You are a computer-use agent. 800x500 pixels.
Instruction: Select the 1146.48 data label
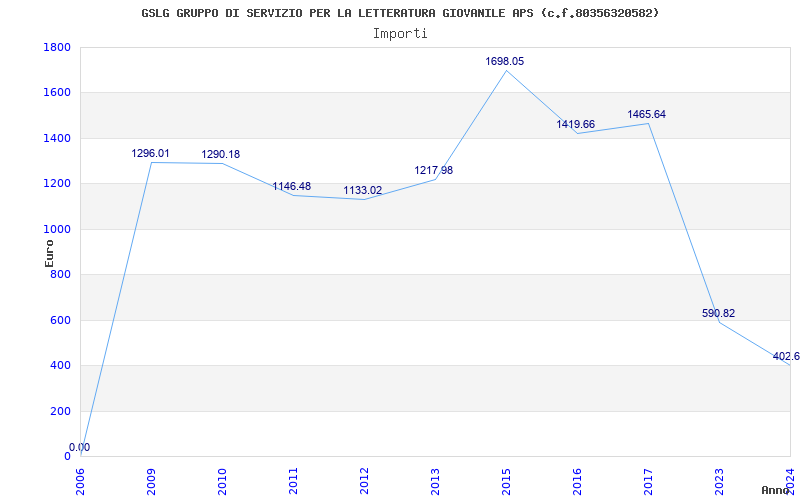(x=291, y=186)
